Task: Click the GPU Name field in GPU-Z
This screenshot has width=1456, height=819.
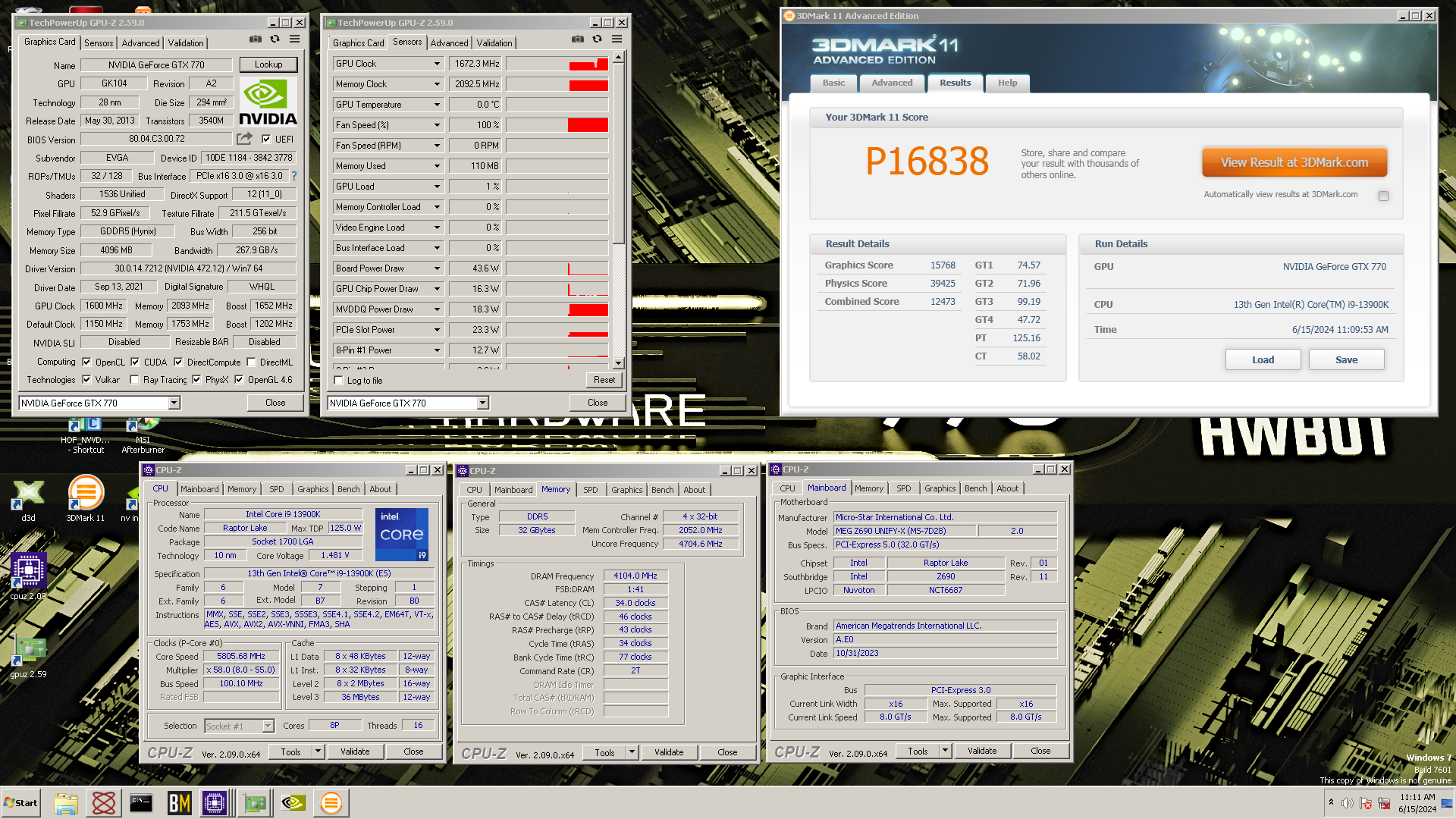Action: click(x=156, y=65)
